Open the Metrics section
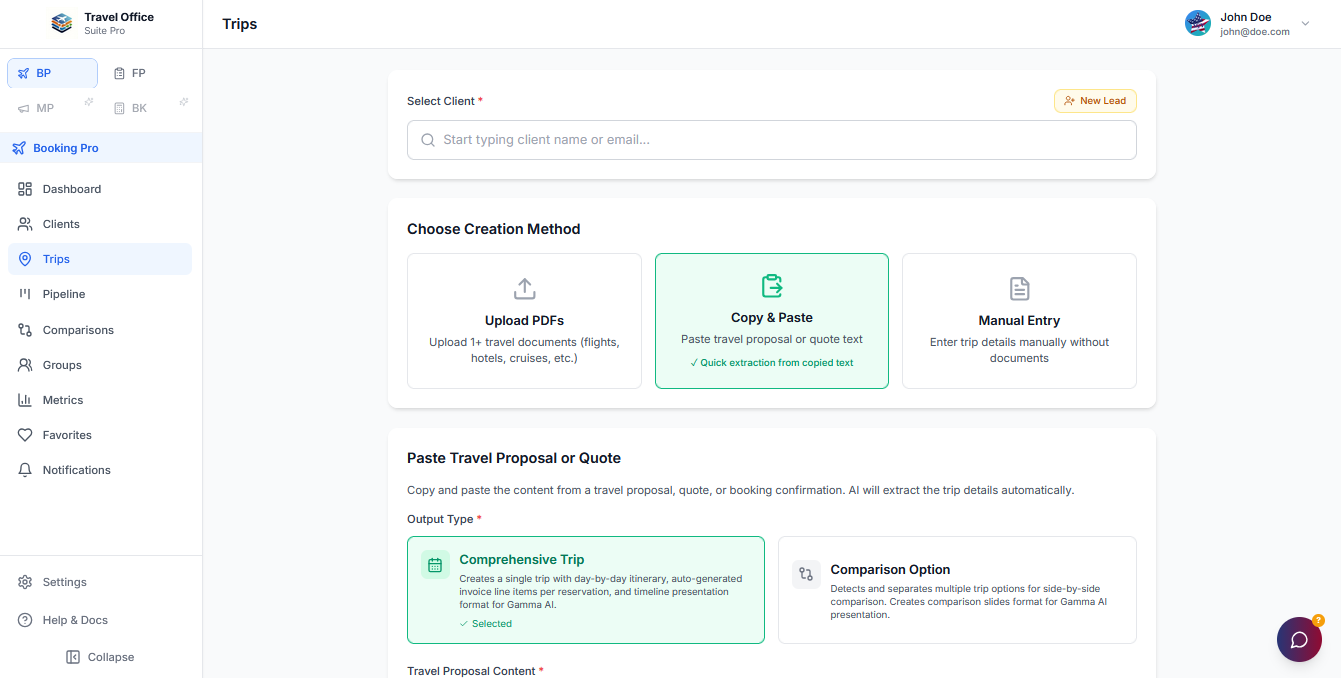The height and width of the screenshot is (678, 1341). [62, 399]
